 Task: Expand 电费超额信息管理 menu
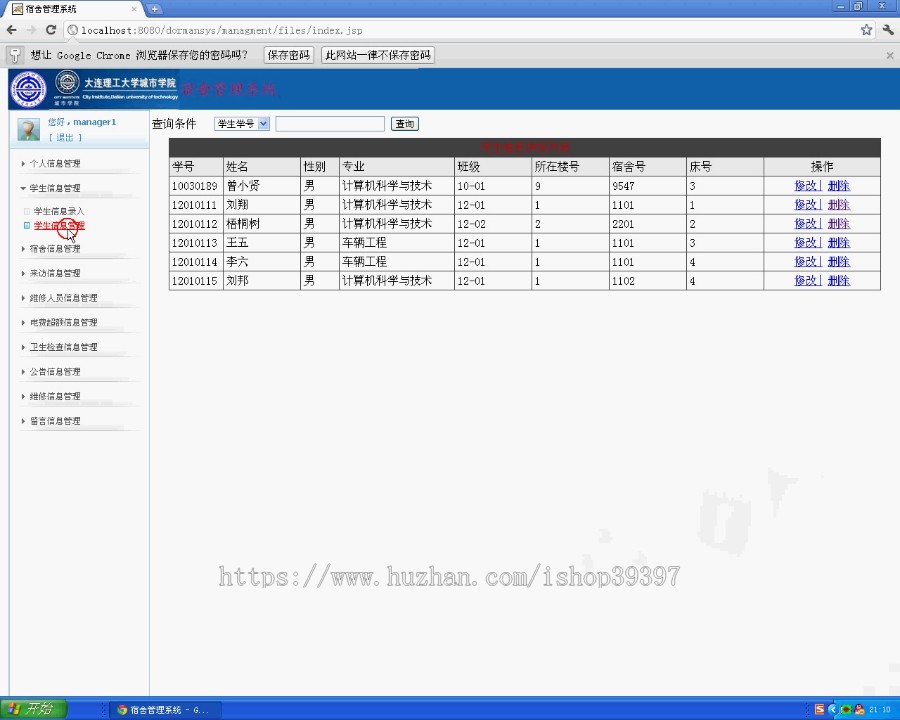63,323
